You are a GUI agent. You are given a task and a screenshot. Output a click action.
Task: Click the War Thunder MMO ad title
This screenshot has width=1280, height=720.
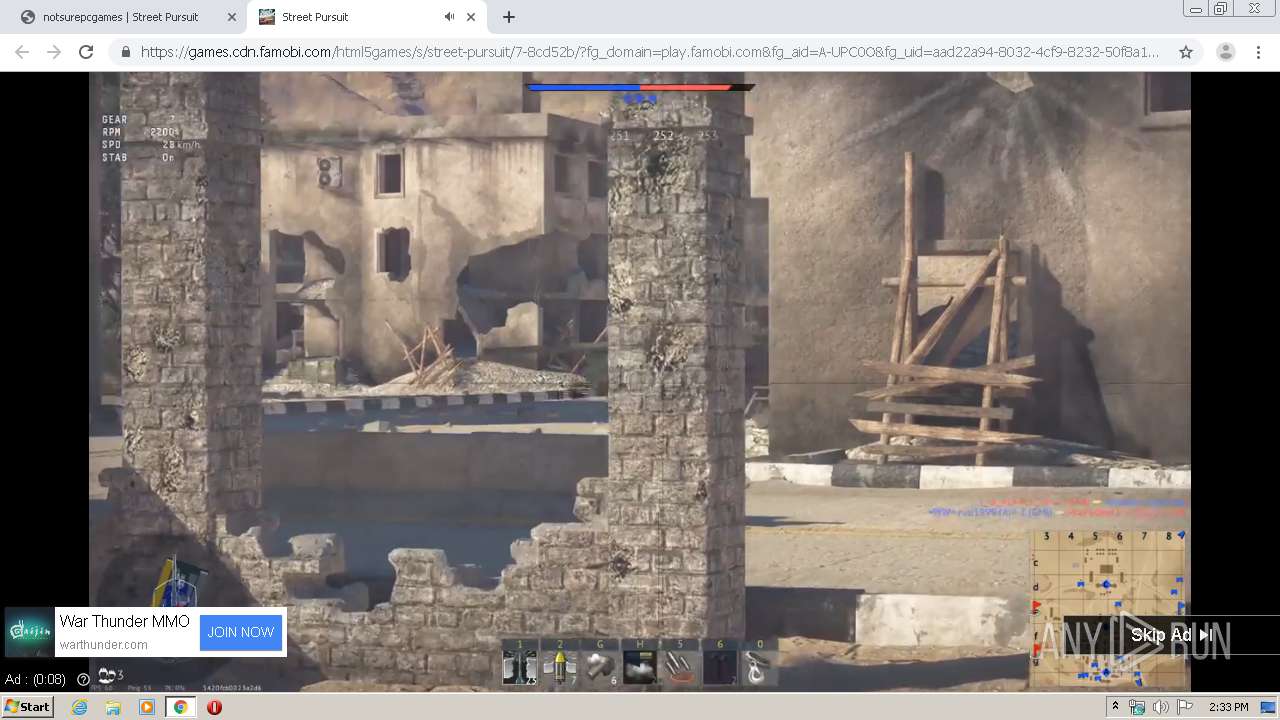point(124,622)
